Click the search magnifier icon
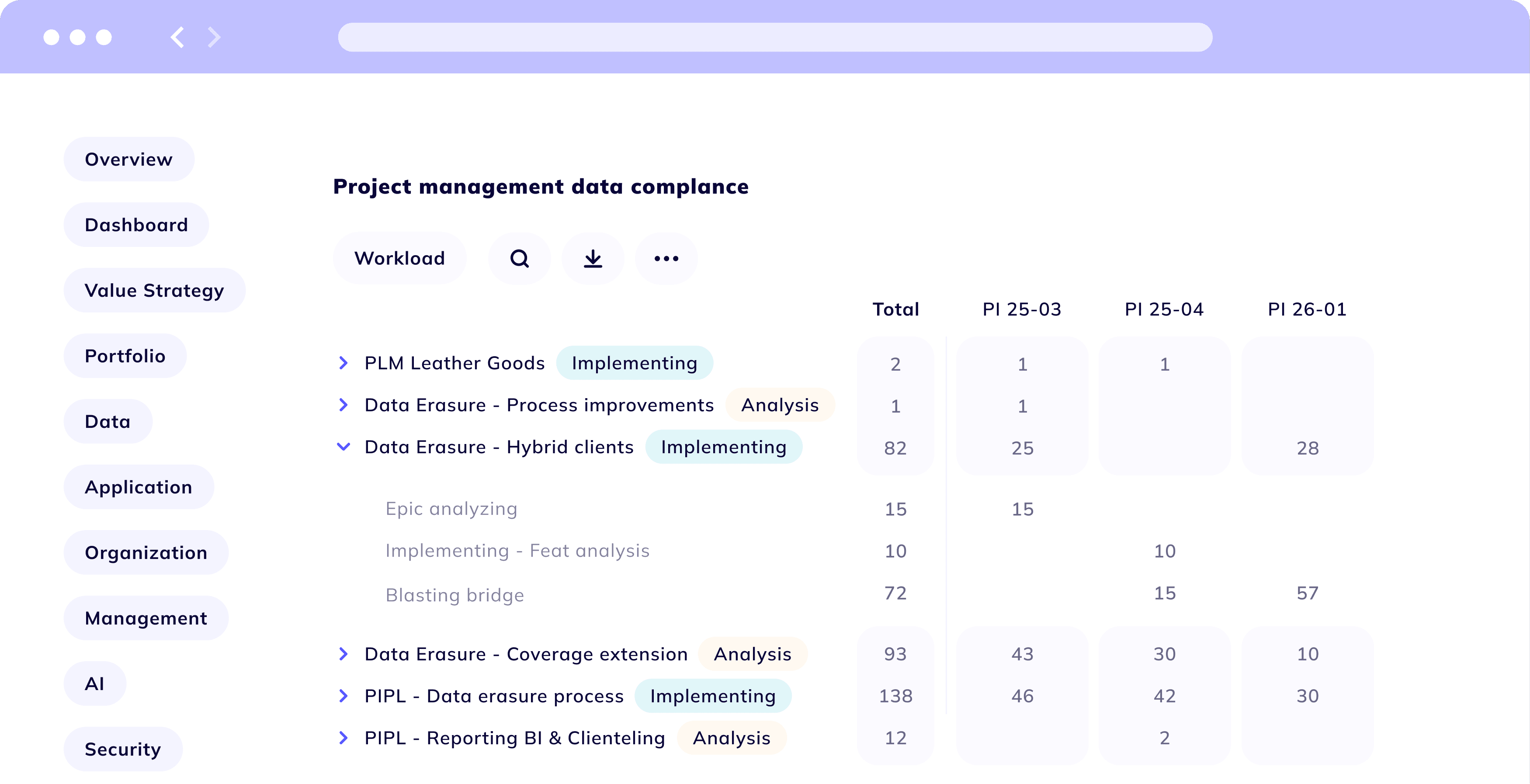The height and width of the screenshot is (784, 1530). point(519,258)
